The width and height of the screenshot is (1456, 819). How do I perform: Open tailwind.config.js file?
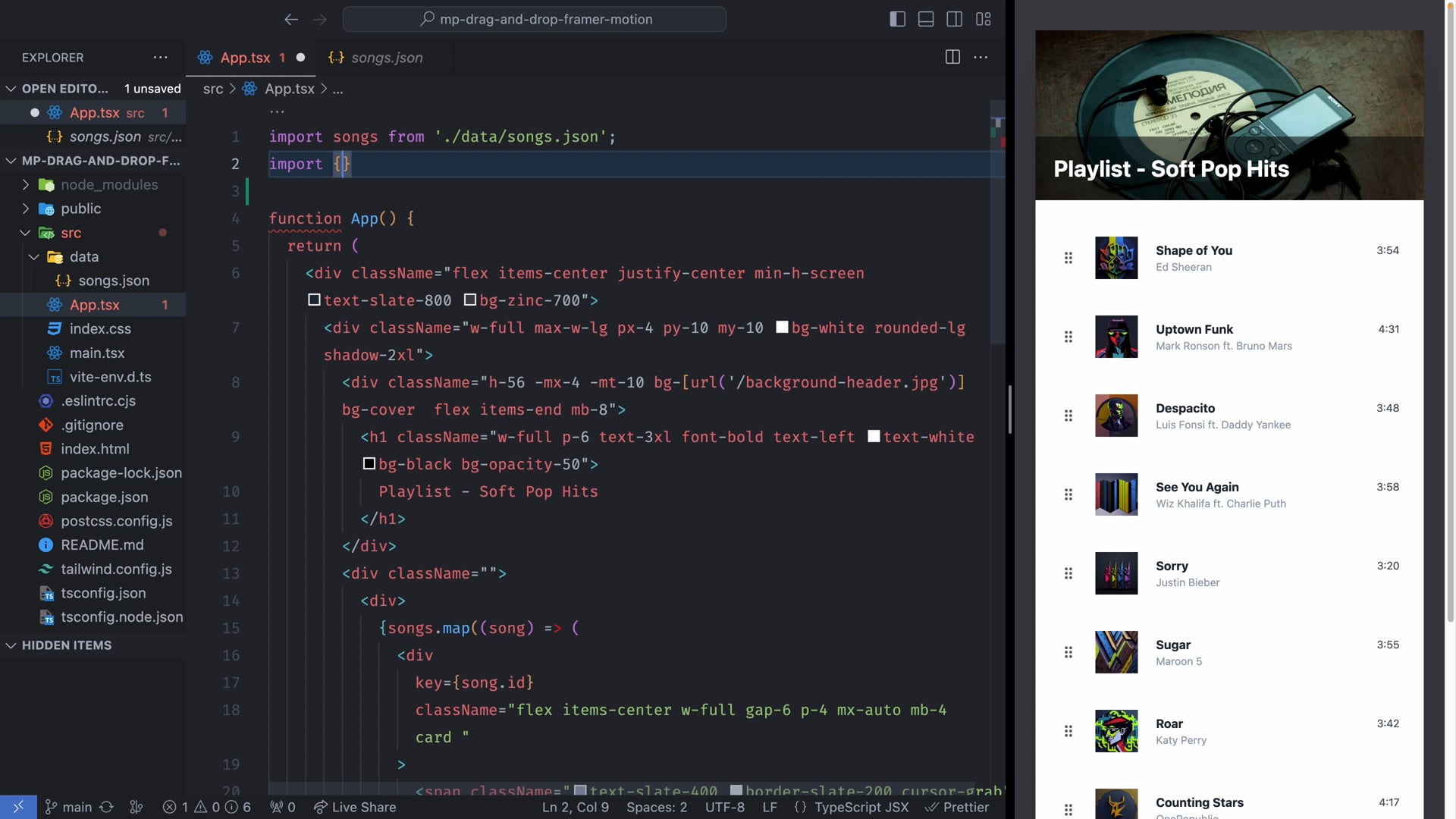93,570
